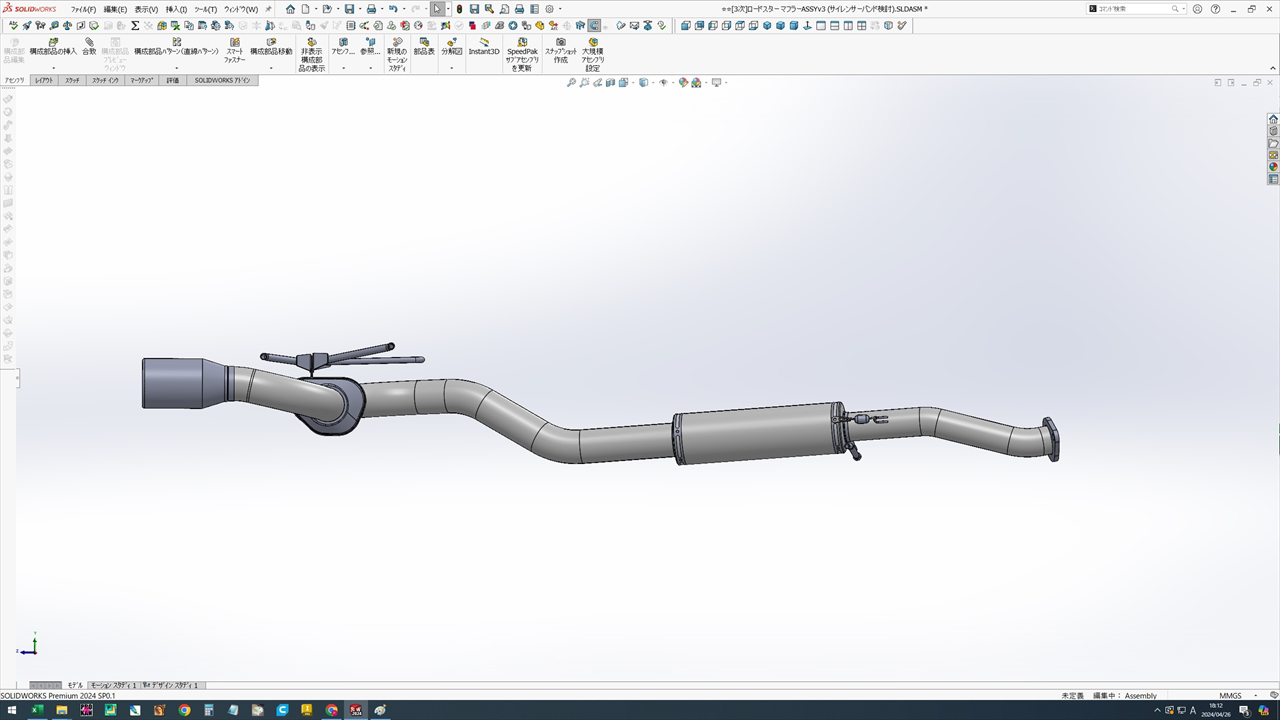Open dropdown under Linear Component Pattern
1280x720 pixels.
click(176, 68)
